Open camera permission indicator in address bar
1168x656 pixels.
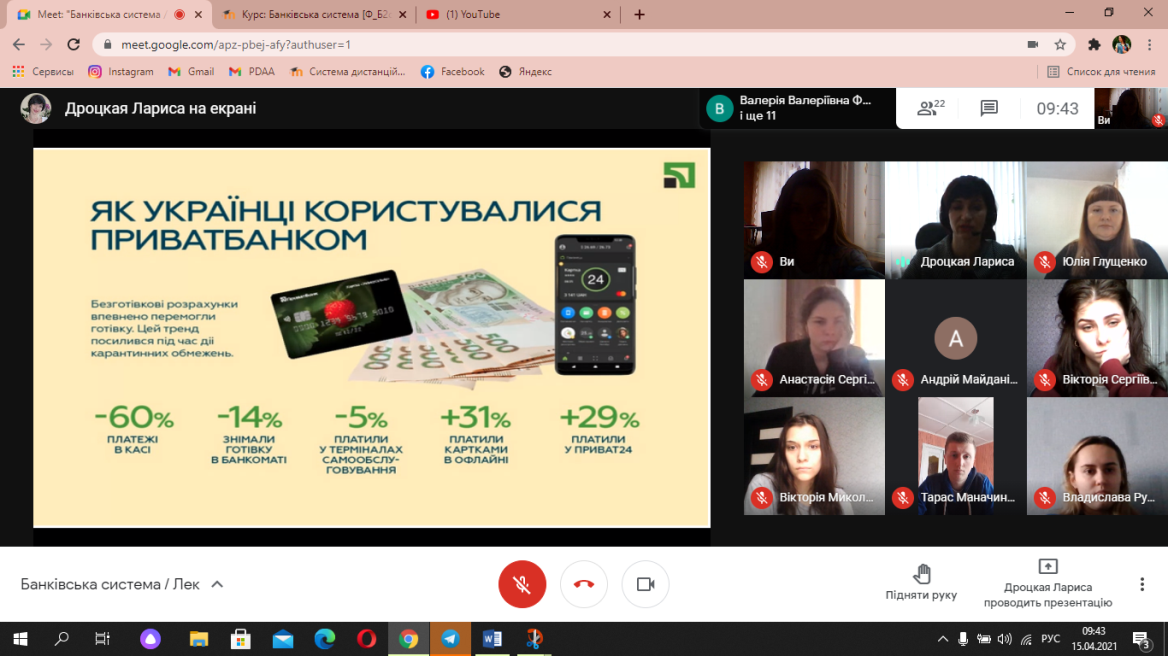(x=1032, y=45)
